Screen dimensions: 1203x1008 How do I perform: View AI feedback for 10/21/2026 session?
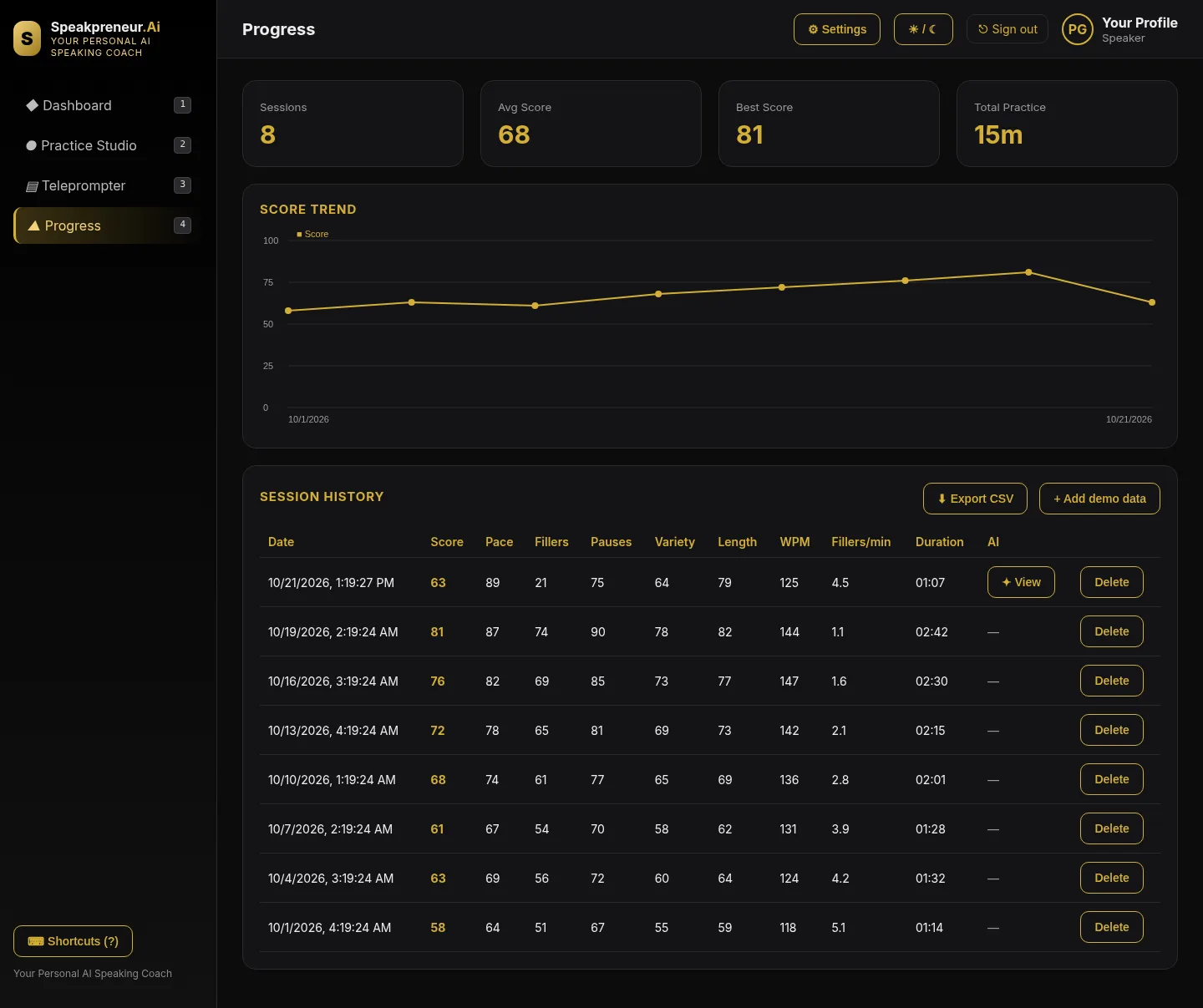click(1021, 582)
